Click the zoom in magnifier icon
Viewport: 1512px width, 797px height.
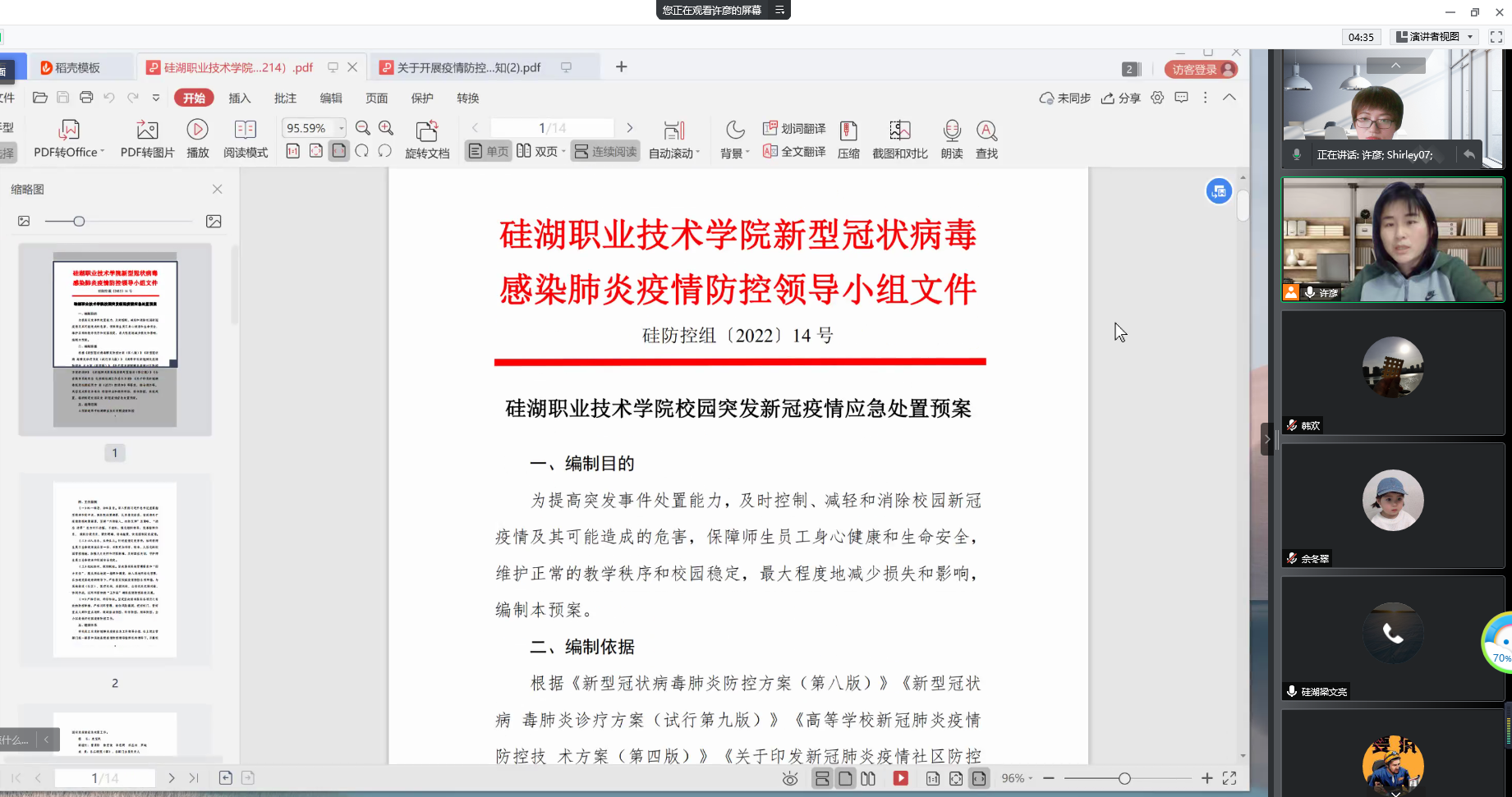point(386,128)
